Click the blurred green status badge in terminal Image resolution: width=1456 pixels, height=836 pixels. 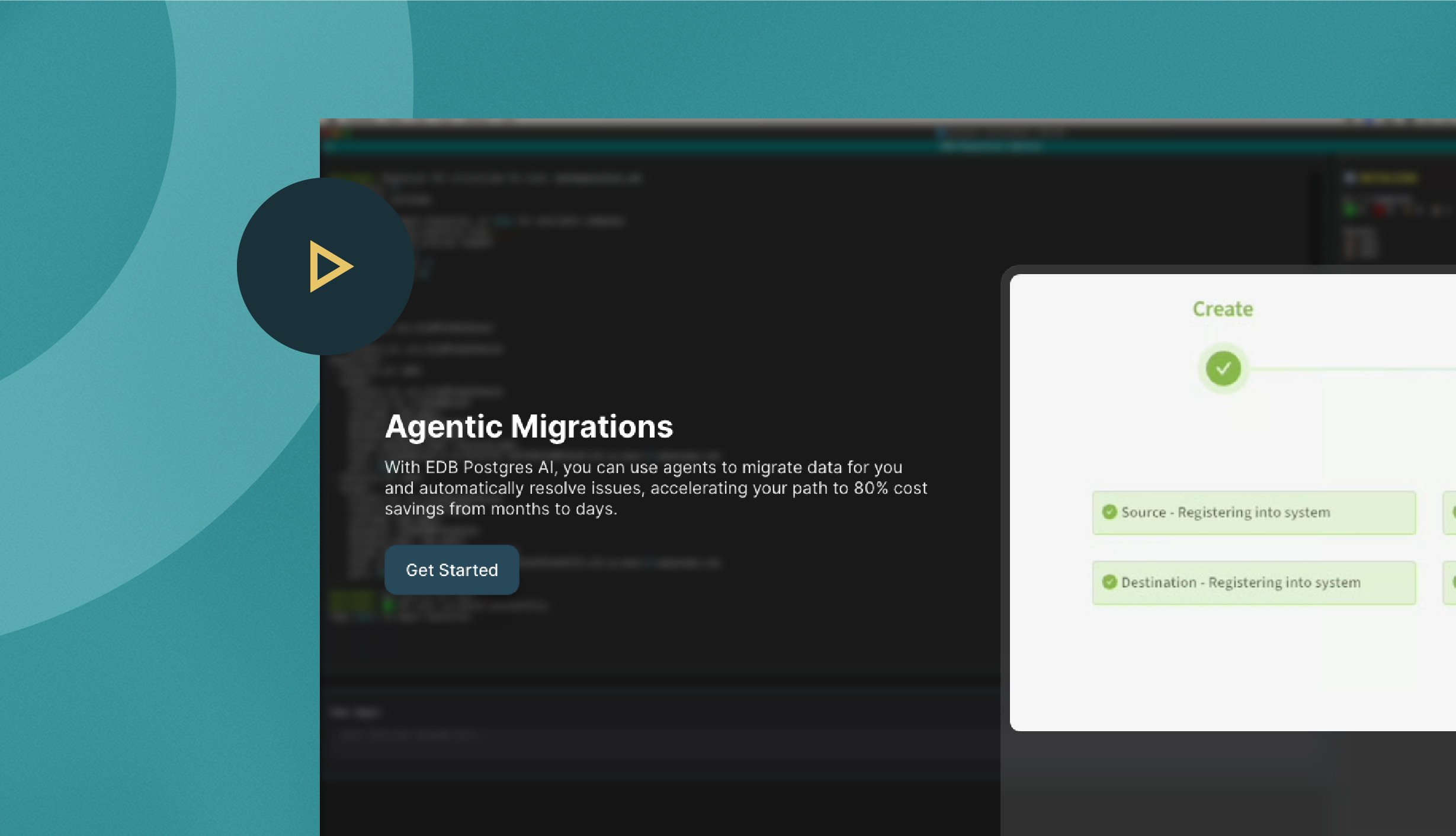(x=353, y=603)
